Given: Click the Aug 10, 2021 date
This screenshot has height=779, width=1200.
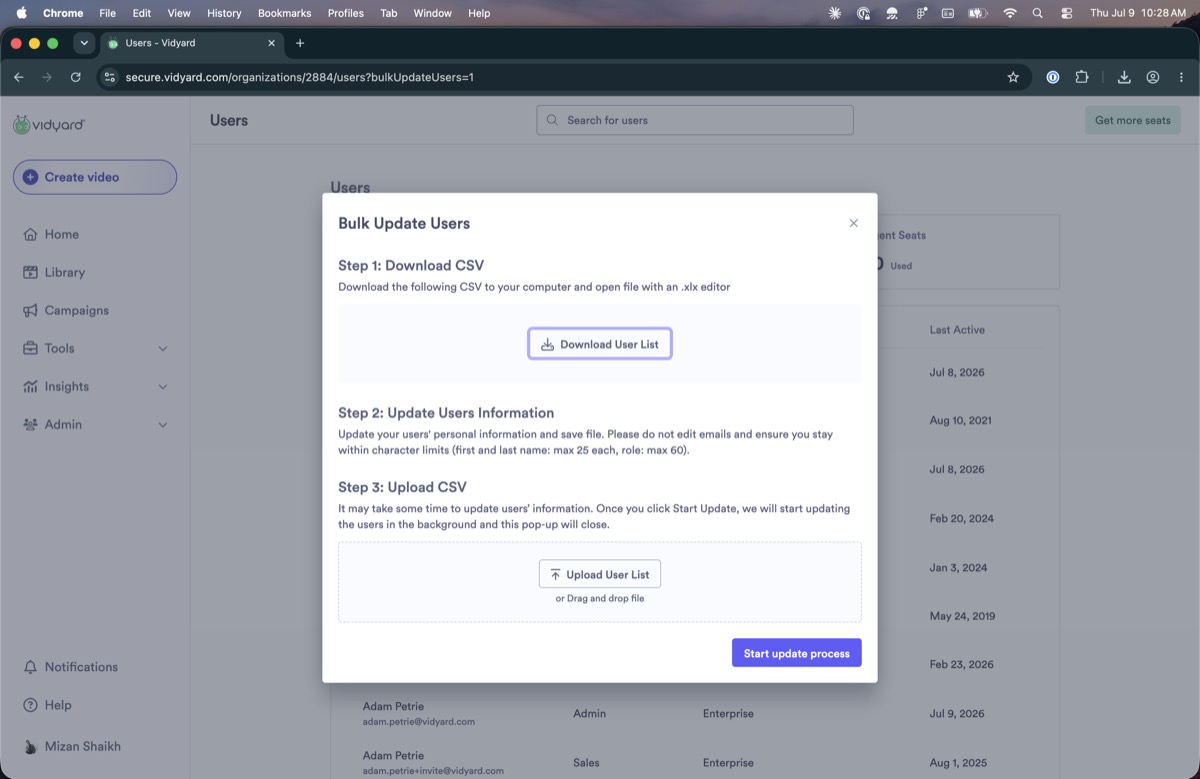Looking at the screenshot, I should [x=960, y=421].
